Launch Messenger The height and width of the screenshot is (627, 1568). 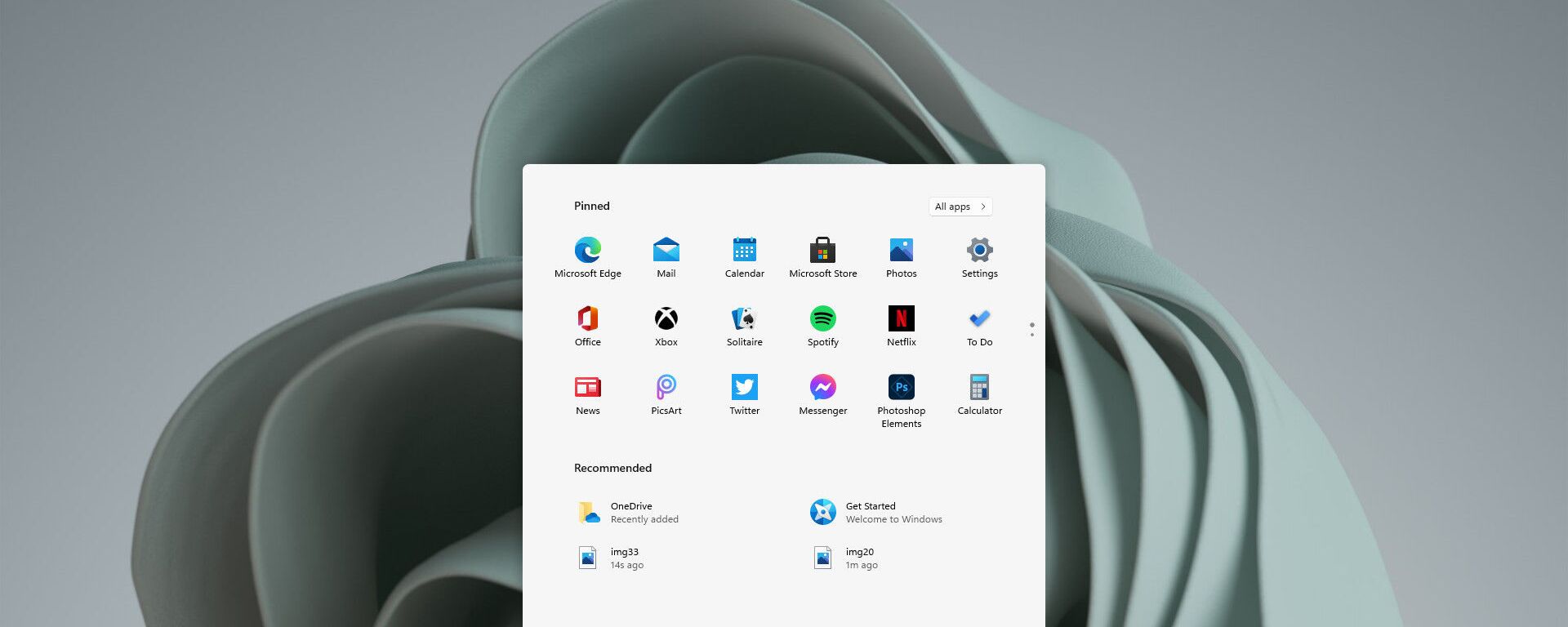[x=822, y=394]
